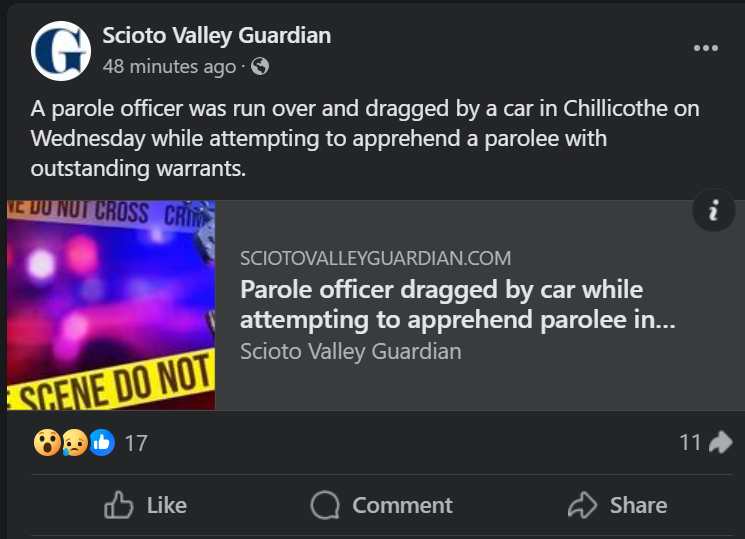Image resolution: width=745 pixels, height=539 pixels.
Task: Click the SCIOTOVALLEYGUARDIAN.COM domain label
Action: point(376,258)
